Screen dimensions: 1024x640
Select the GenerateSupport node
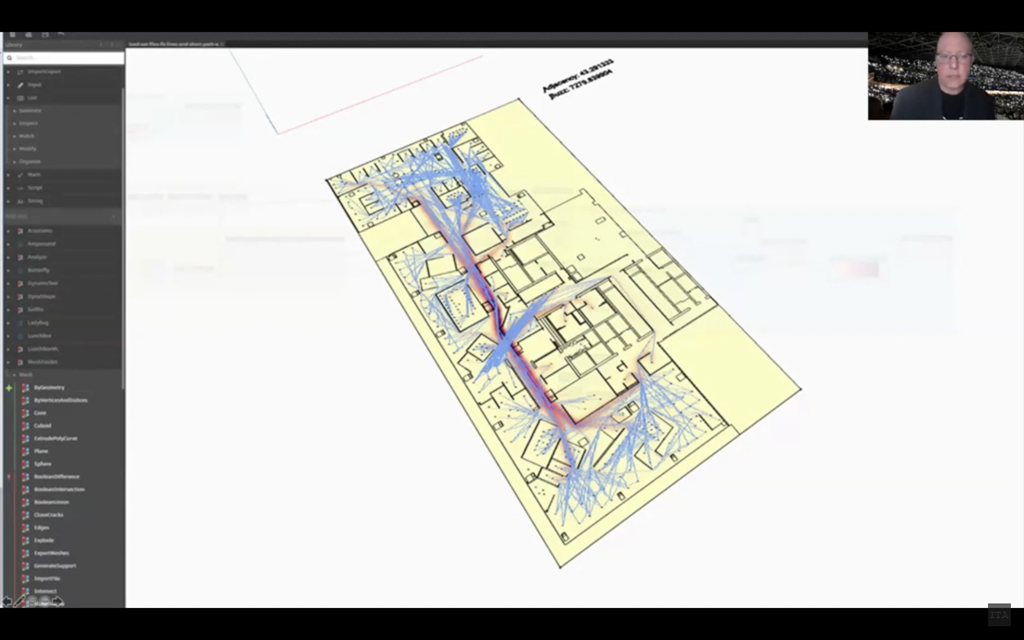[x=54, y=566]
